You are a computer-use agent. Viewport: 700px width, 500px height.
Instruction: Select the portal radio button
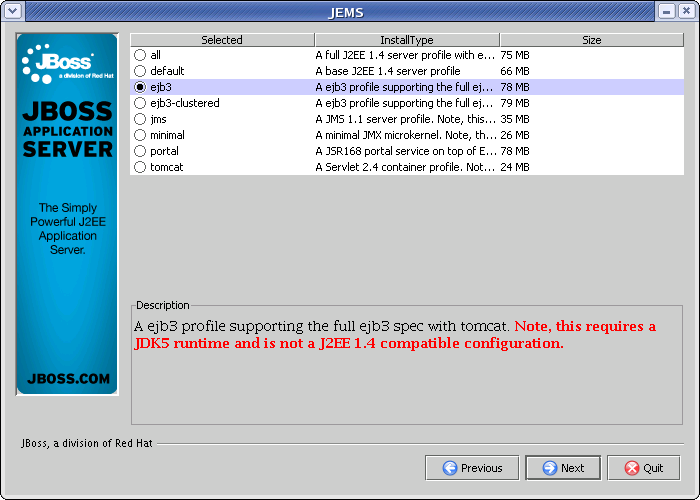[140, 151]
